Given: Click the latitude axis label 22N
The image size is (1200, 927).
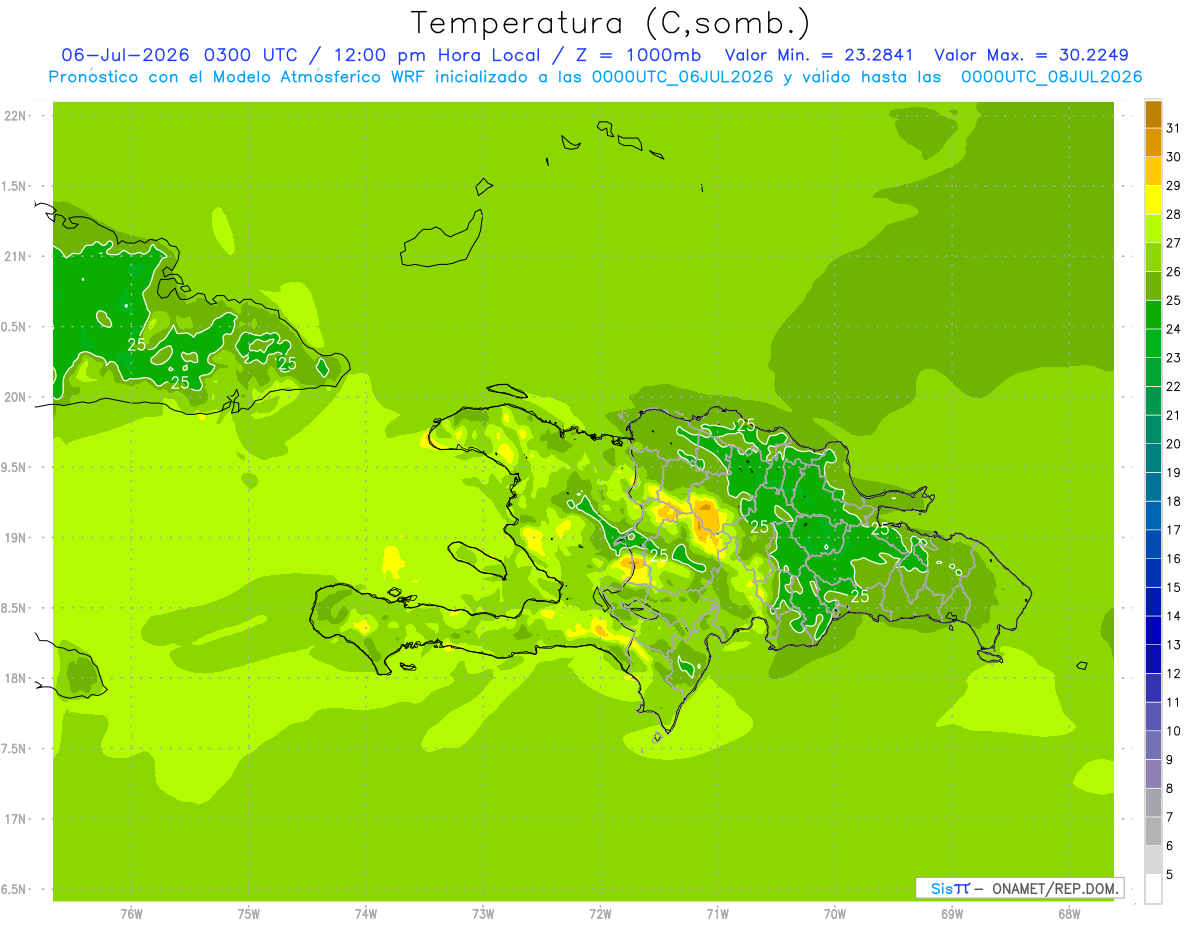Looking at the screenshot, I should [x=17, y=116].
